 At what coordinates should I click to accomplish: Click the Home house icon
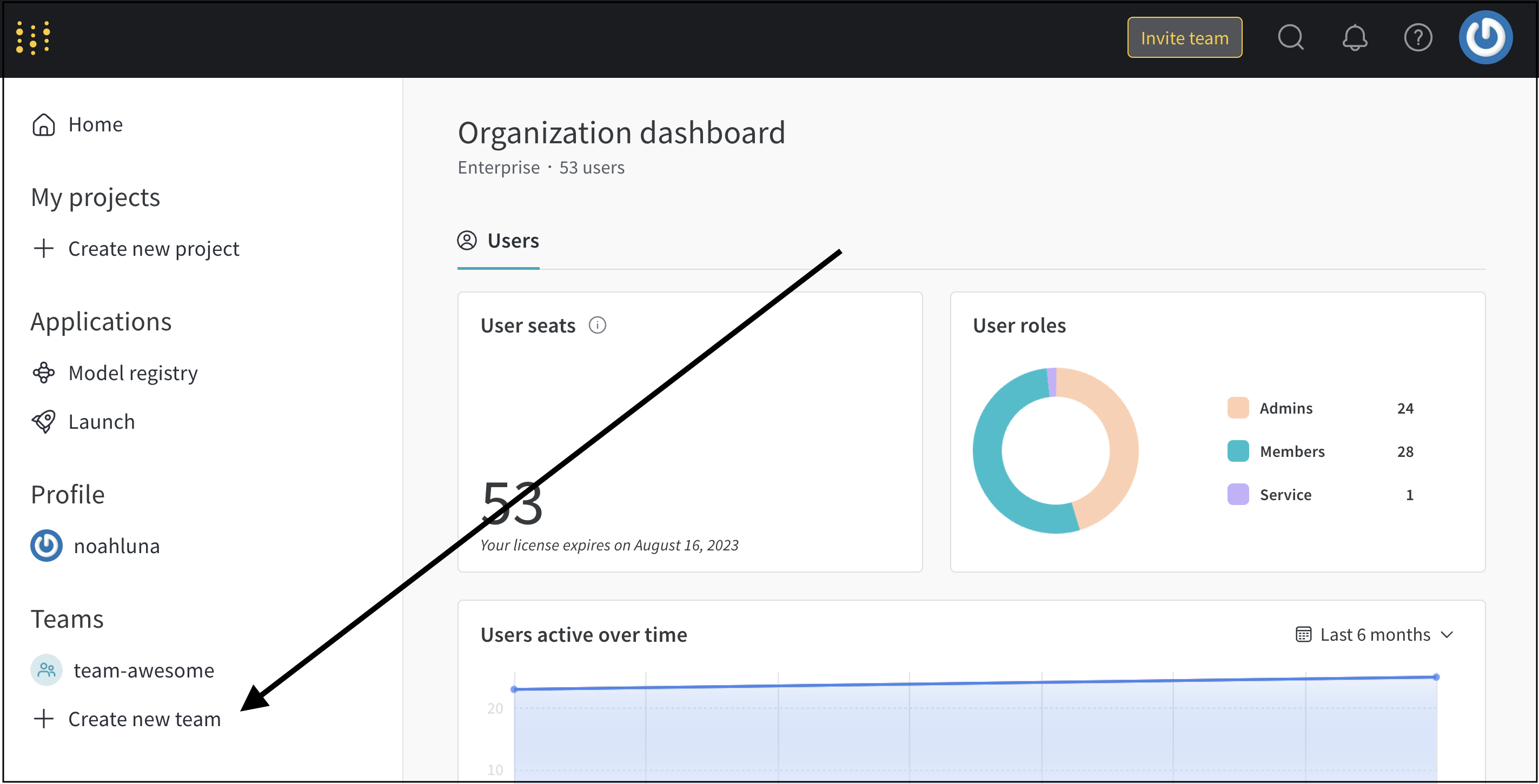tap(44, 124)
